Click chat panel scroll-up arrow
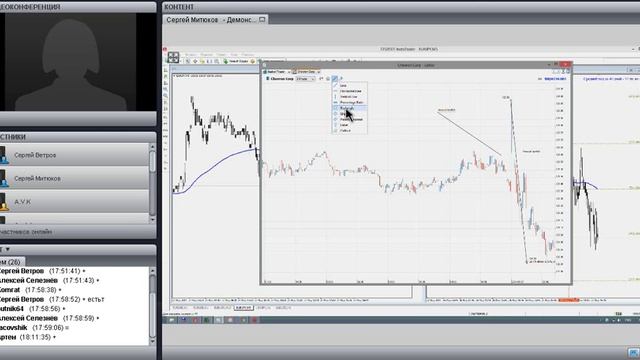The height and width of the screenshot is (360, 640). pyautogui.click(x=153, y=271)
